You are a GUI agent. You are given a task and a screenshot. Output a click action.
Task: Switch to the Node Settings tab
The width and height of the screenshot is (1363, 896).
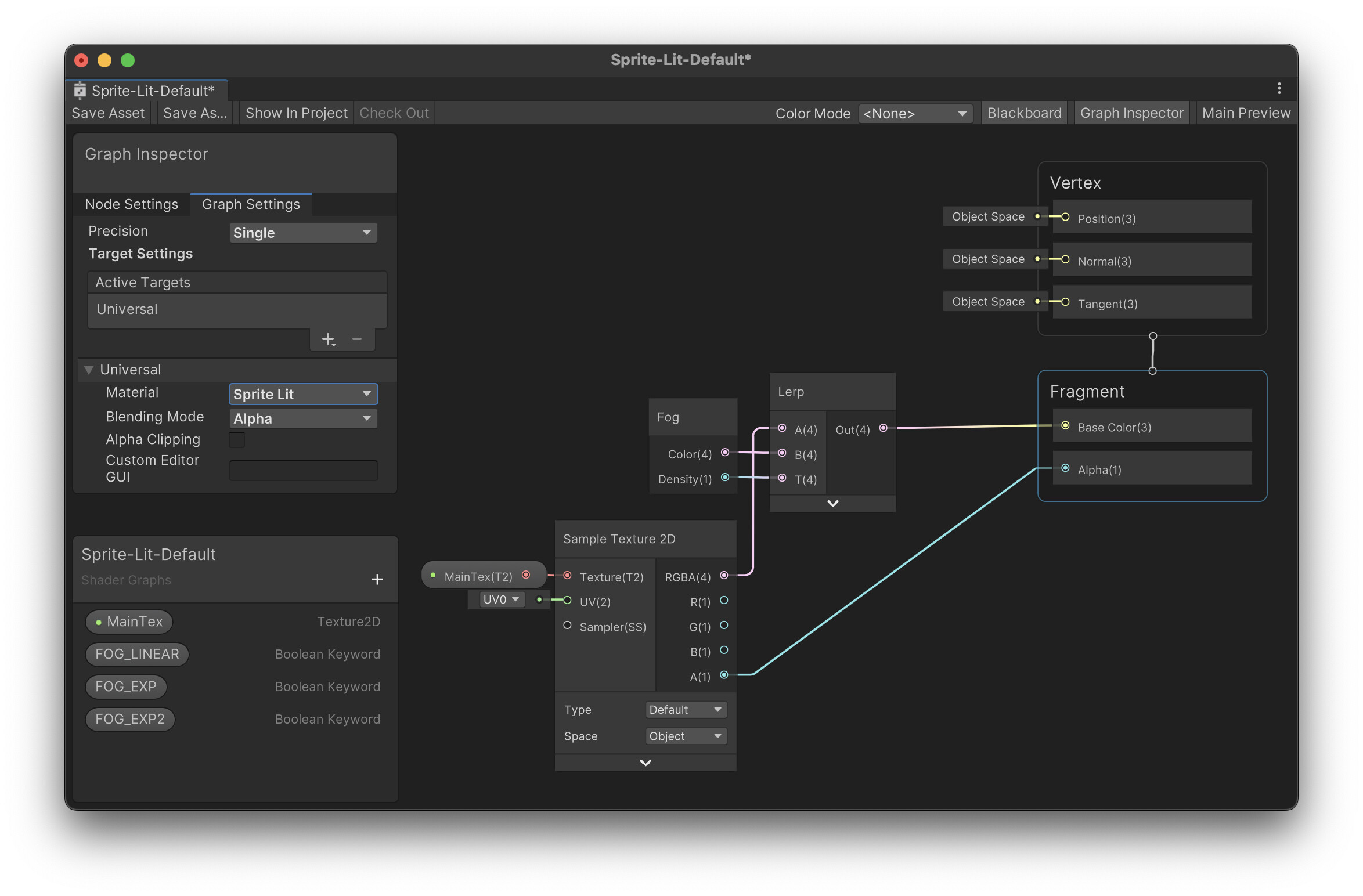click(131, 204)
